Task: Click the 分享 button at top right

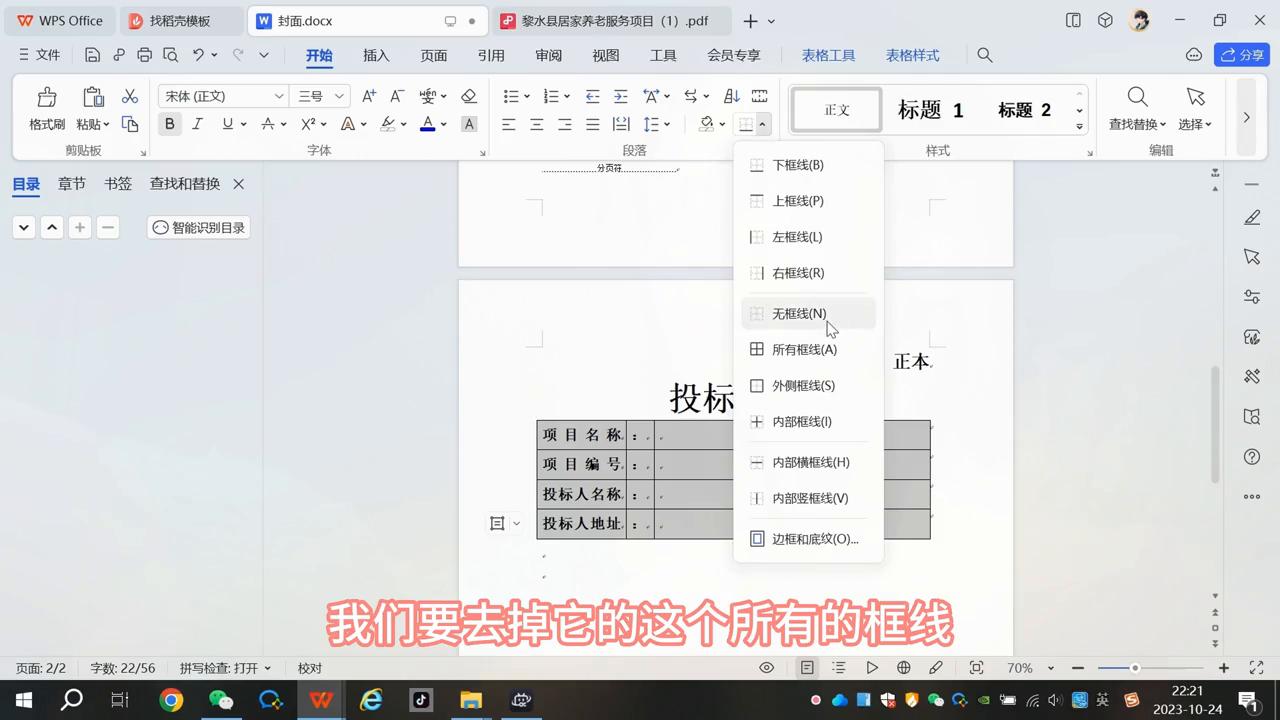Action: pyautogui.click(x=1243, y=54)
